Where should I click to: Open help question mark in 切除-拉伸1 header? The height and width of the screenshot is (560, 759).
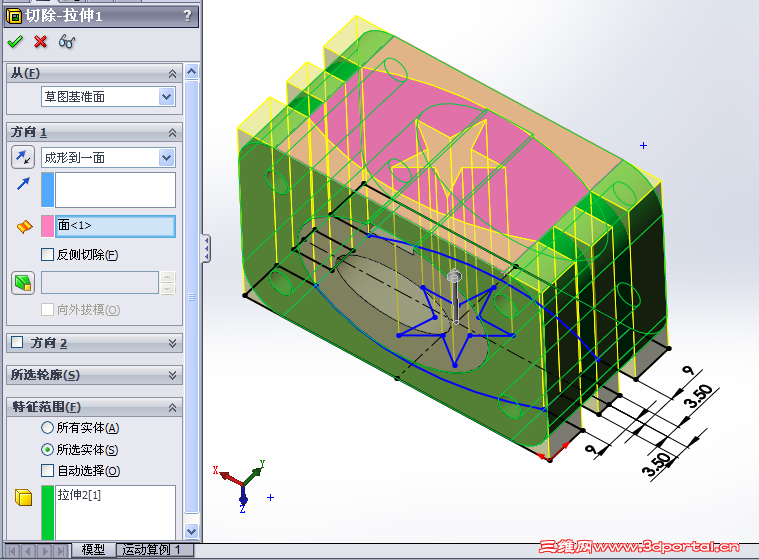pyautogui.click(x=188, y=16)
